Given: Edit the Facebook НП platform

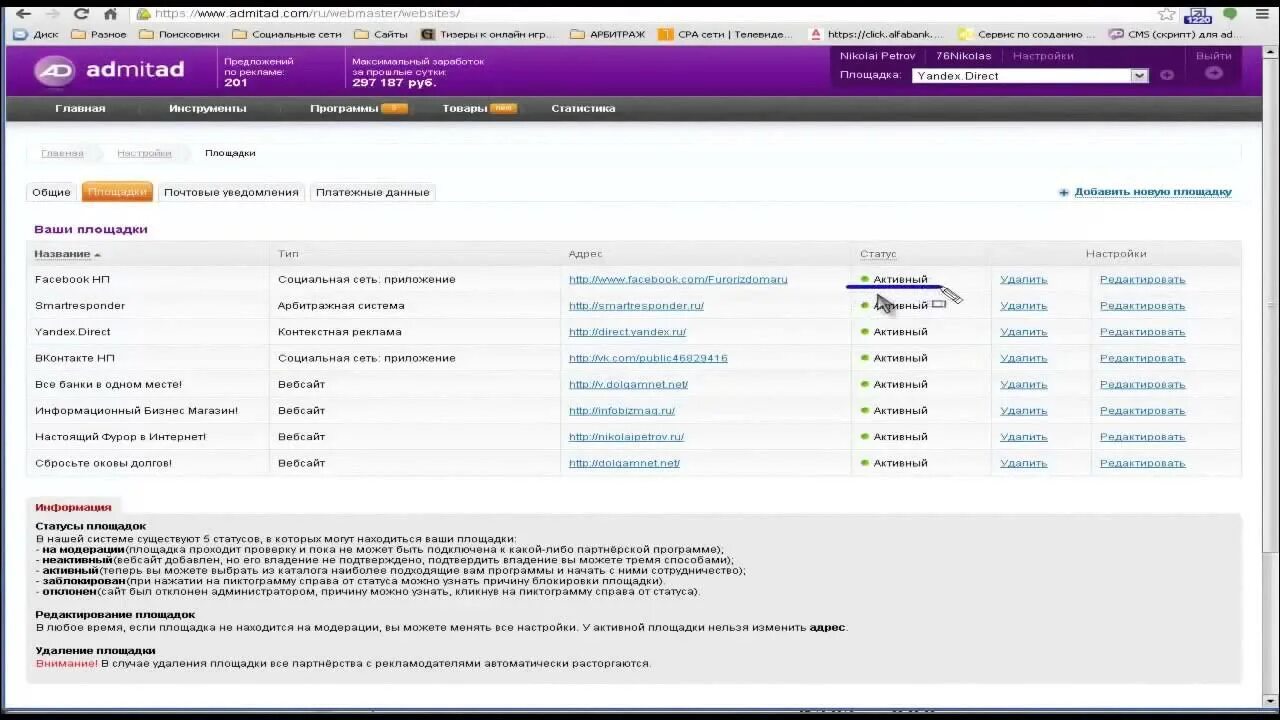Looking at the screenshot, I should [x=1142, y=279].
